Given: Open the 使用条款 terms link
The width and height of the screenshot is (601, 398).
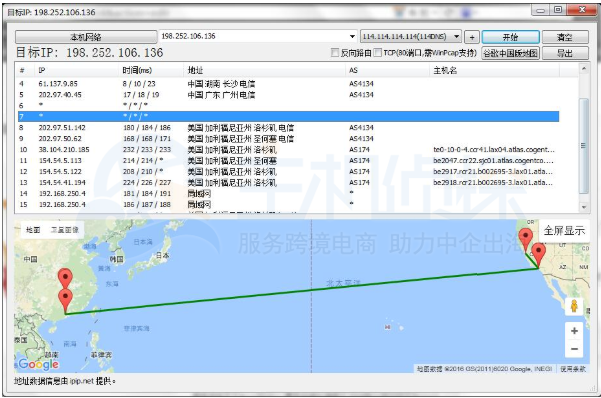Looking at the screenshot, I should (x=573, y=369).
